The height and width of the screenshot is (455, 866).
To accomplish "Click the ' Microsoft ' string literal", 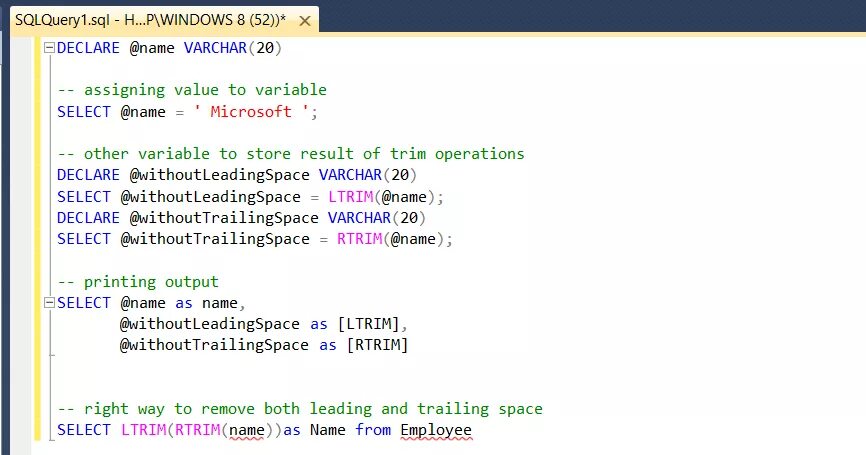I will [251, 112].
